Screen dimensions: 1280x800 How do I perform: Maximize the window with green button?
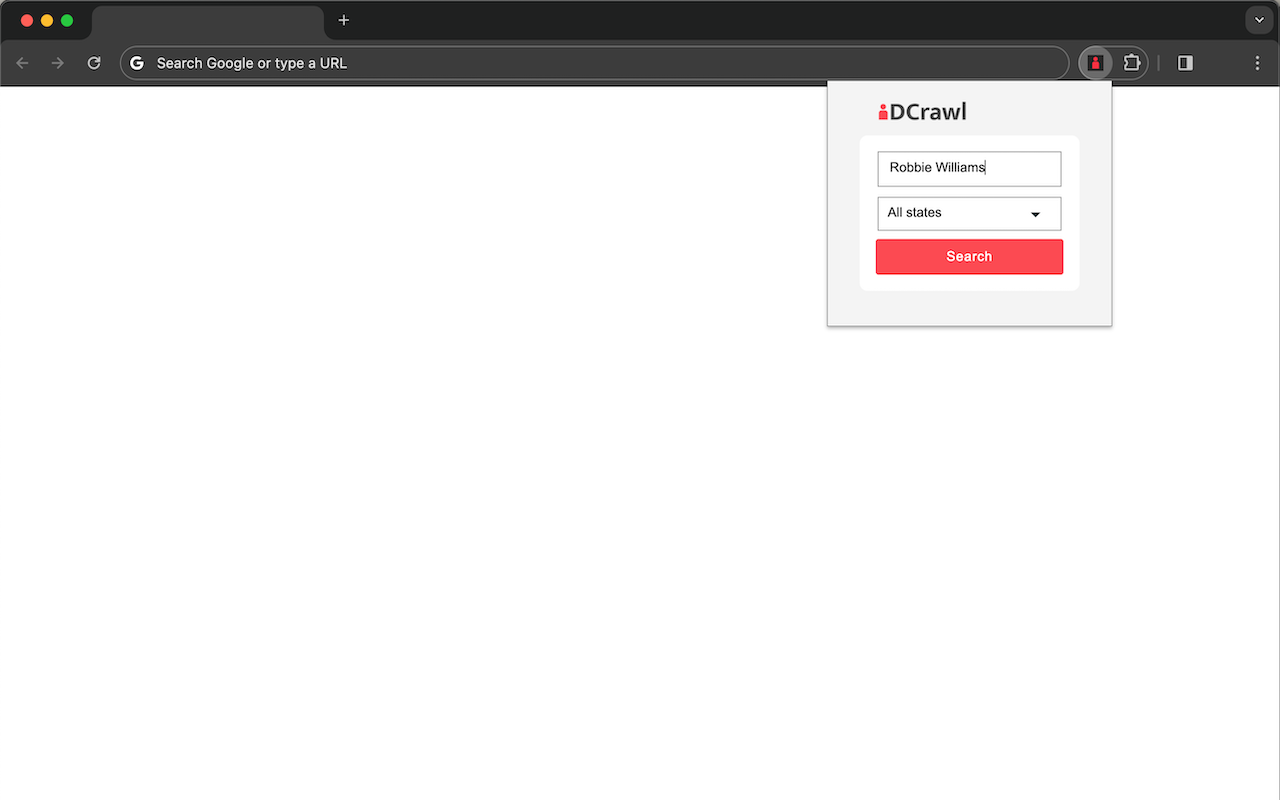pyautogui.click(x=67, y=20)
